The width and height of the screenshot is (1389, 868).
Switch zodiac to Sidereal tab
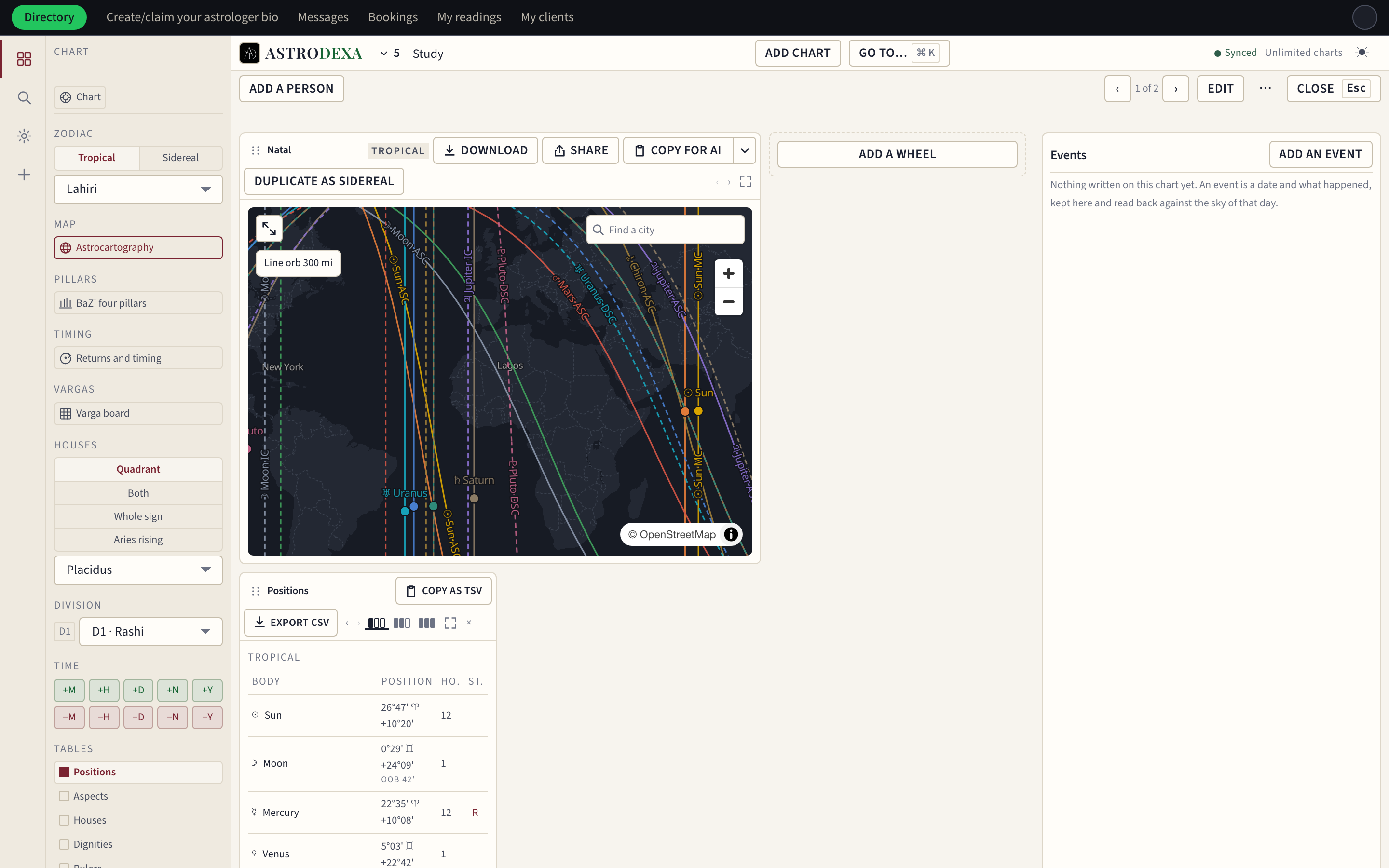pyautogui.click(x=180, y=157)
